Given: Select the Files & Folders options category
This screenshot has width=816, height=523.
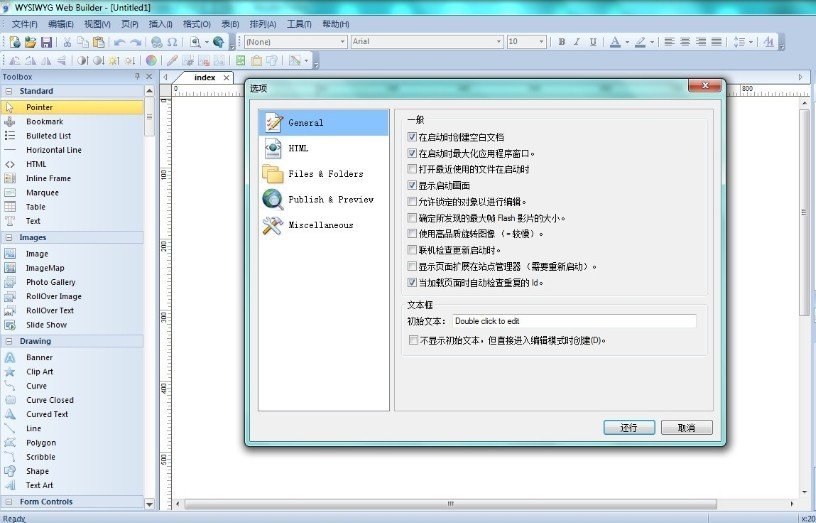Looking at the screenshot, I should tap(324, 174).
